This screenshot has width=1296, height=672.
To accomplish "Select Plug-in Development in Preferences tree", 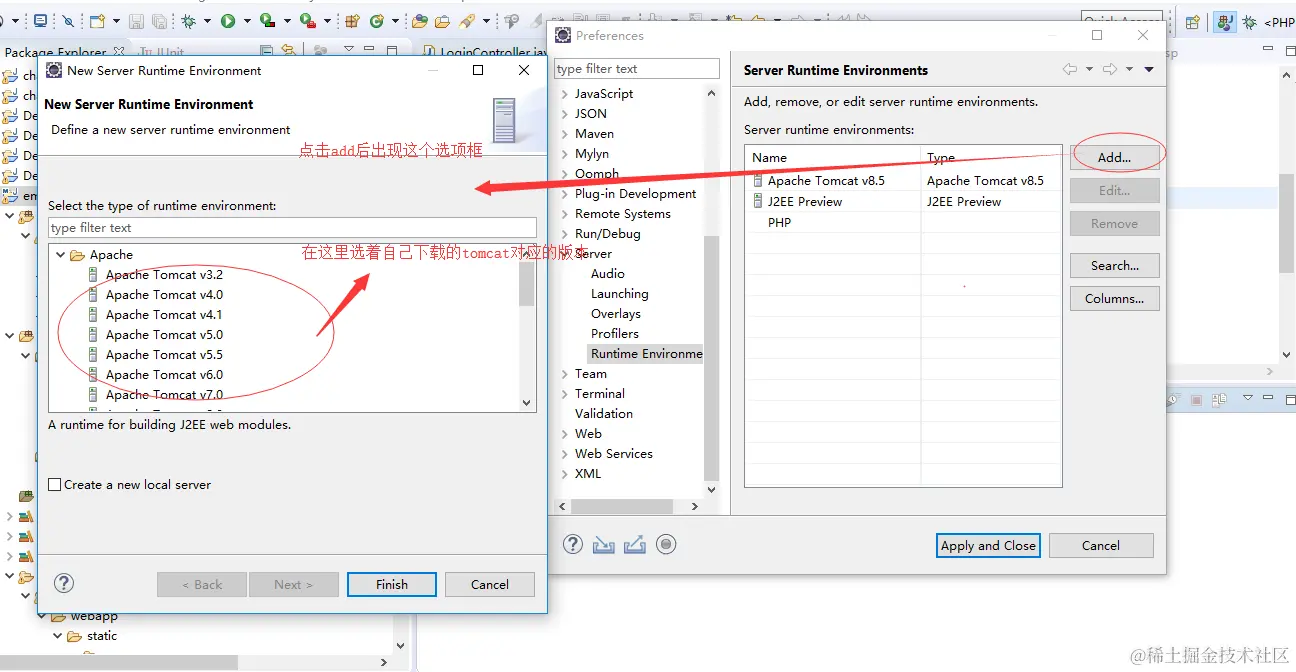I will (635, 194).
